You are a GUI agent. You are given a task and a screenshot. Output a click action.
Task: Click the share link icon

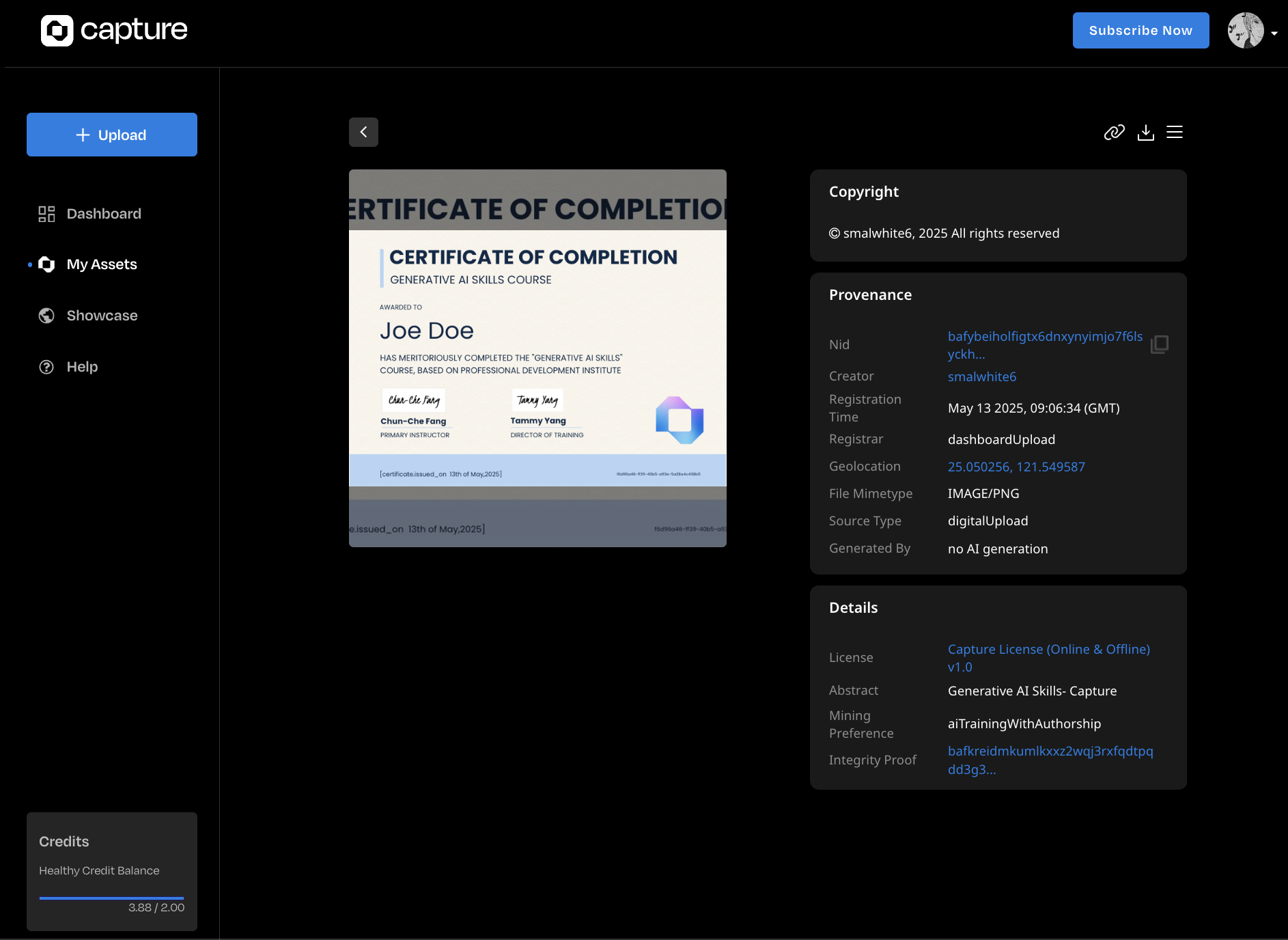click(1114, 133)
